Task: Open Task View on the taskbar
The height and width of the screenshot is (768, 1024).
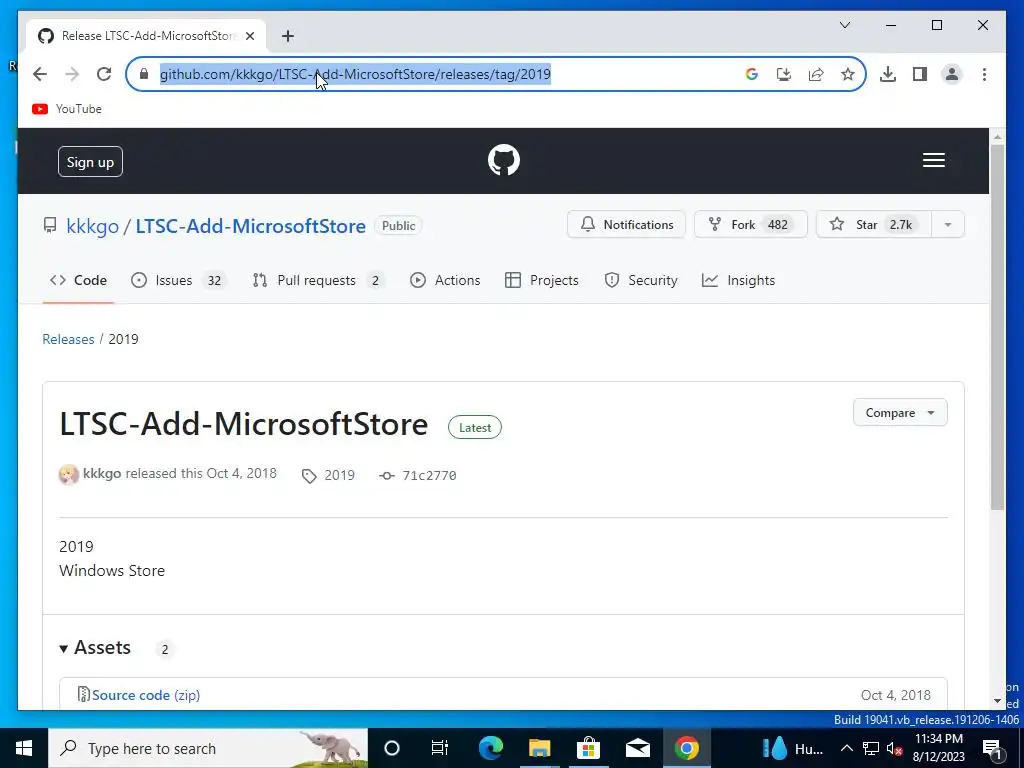Action: click(440, 748)
